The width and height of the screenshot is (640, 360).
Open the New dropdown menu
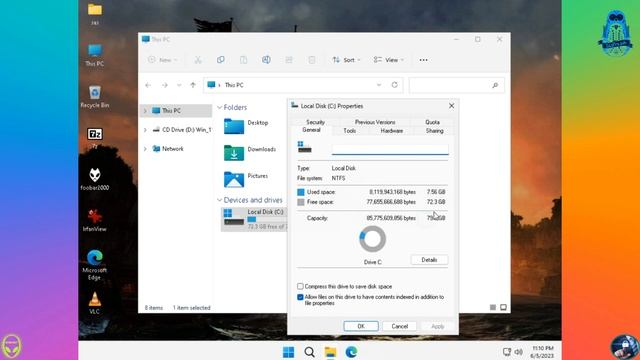pos(163,60)
